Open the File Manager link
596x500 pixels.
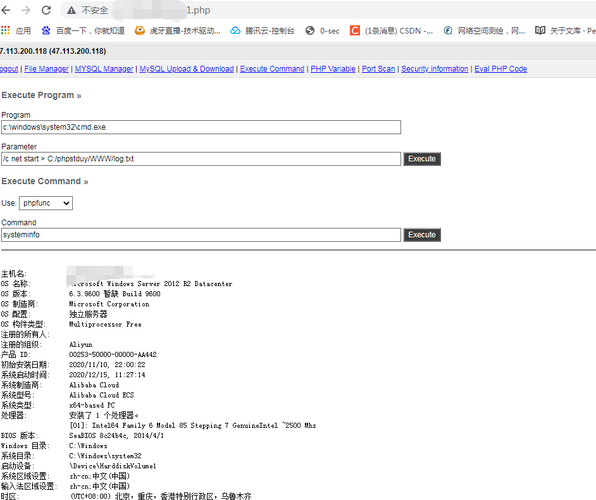(46, 69)
